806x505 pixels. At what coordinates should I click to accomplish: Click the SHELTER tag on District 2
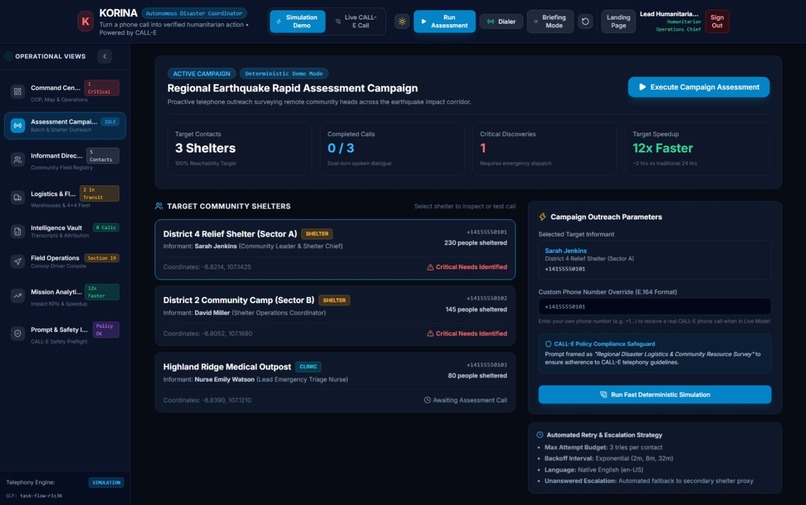334,300
